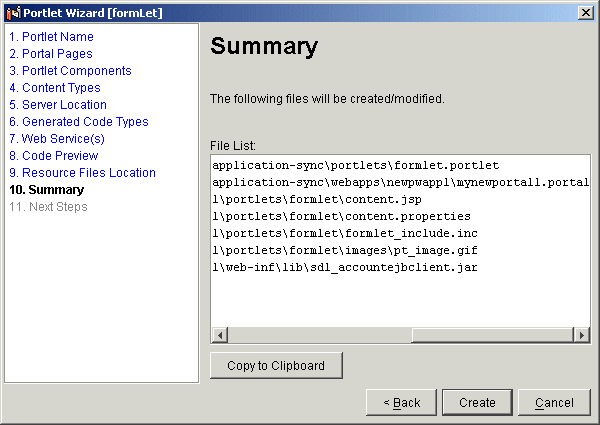The width and height of the screenshot is (600, 425).
Task: Open the 2. Portal Pages step
Action: tap(51, 54)
